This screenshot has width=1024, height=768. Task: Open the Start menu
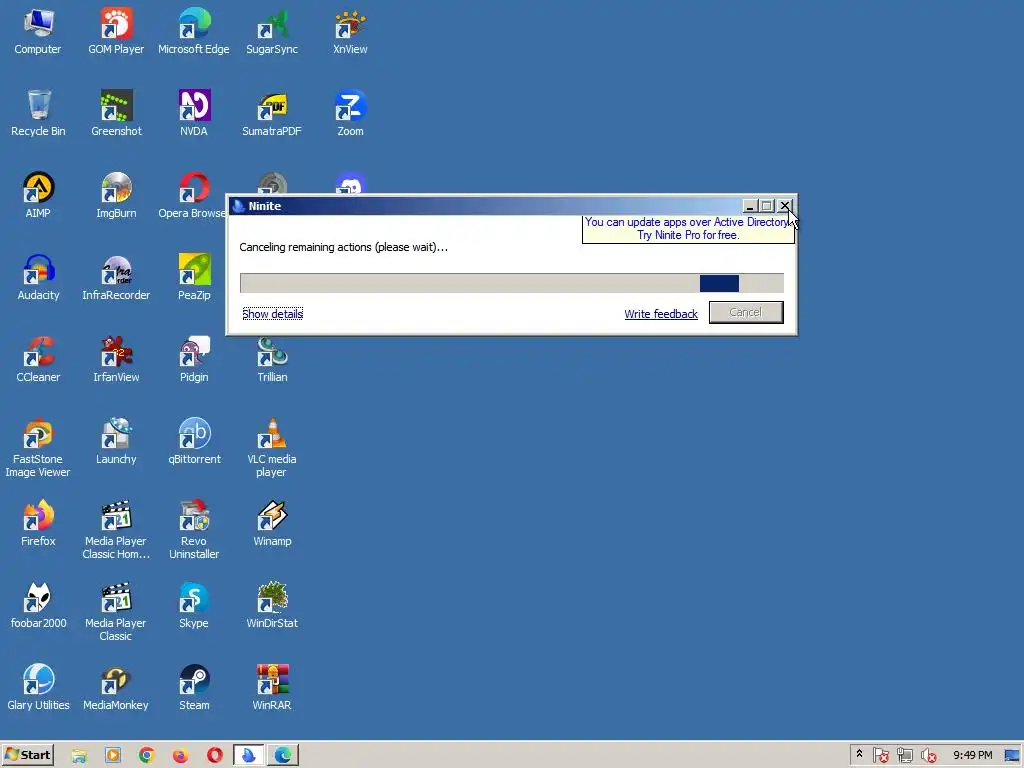coord(27,755)
